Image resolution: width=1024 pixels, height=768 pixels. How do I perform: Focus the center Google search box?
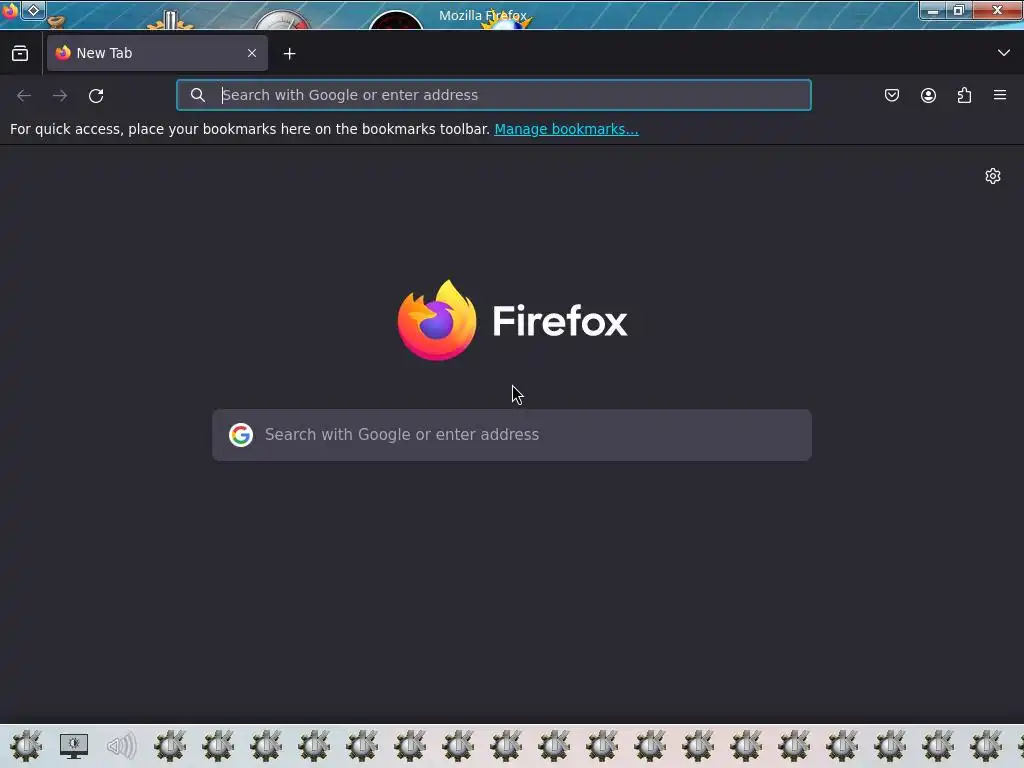coord(512,435)
